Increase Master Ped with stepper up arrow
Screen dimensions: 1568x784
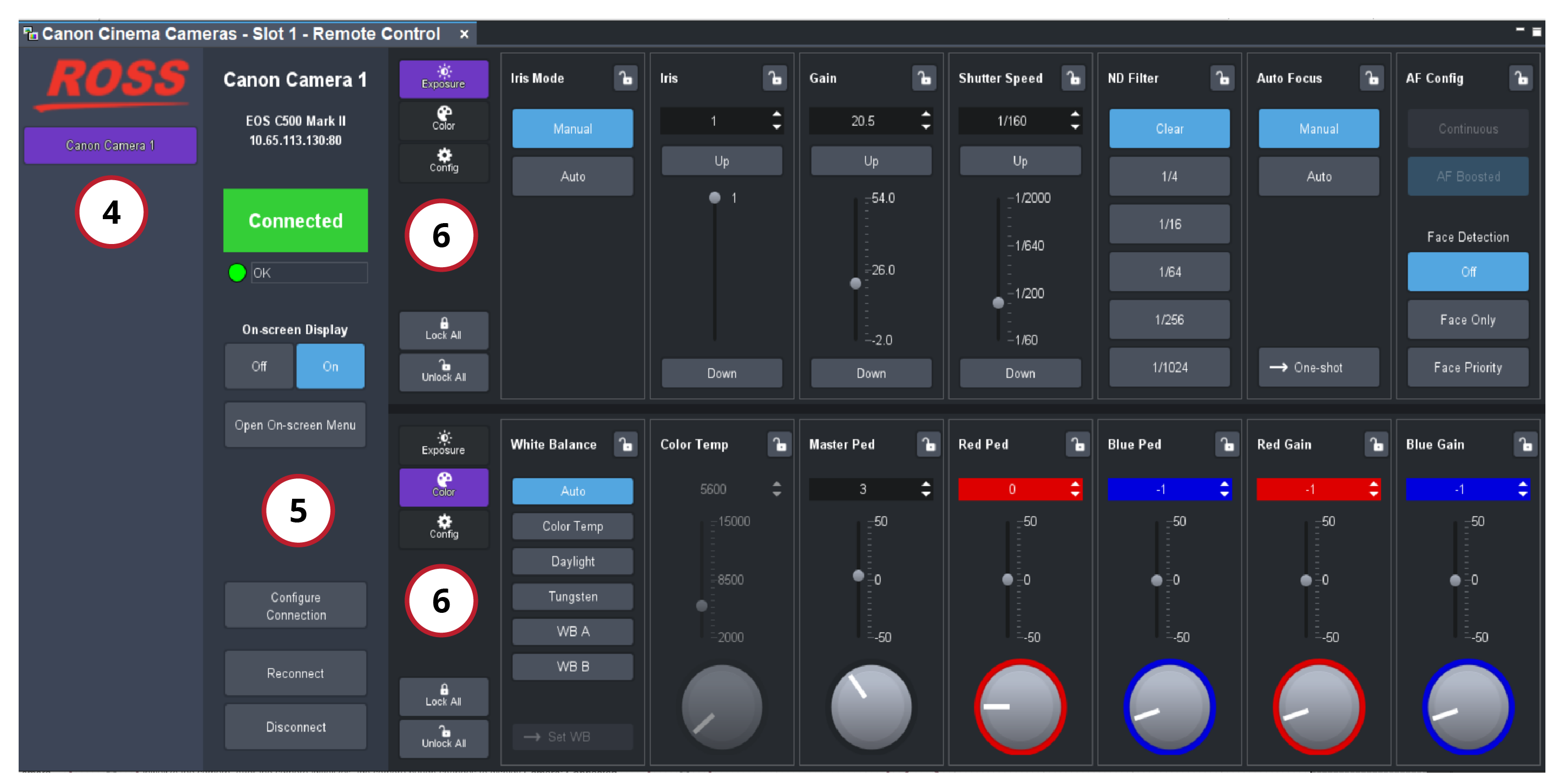pyautogui.click(x=926, y=484)
